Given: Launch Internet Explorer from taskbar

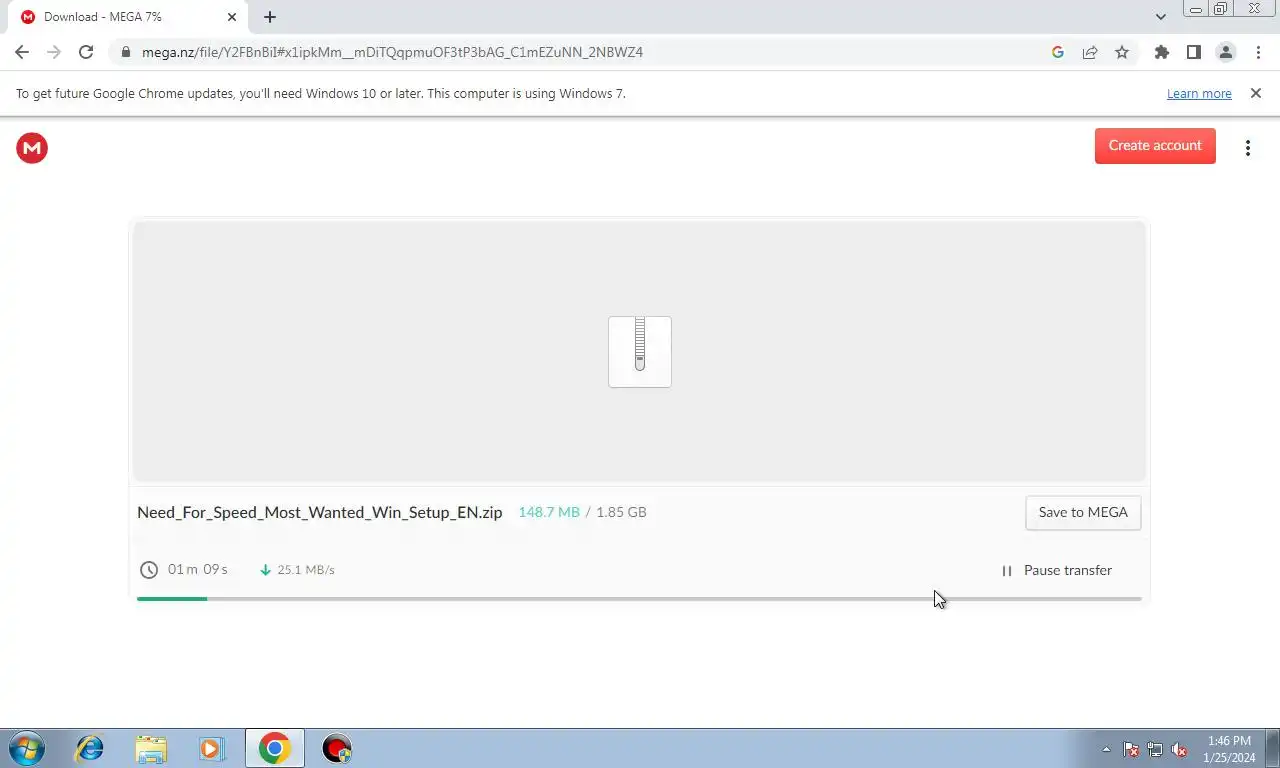Looking at the screenshot, I should coord(90,748).
